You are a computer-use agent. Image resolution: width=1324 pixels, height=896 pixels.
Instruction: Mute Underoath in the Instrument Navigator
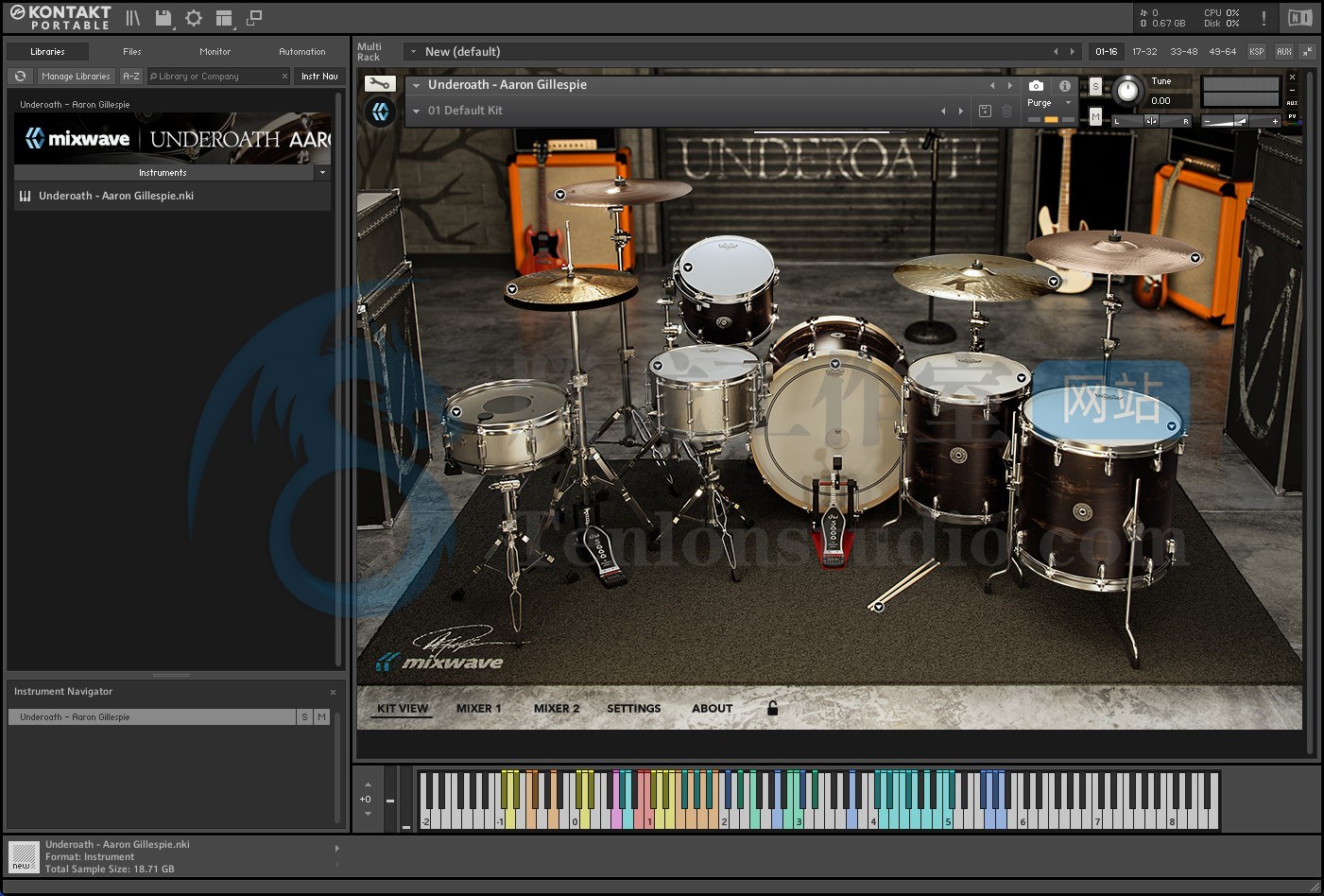click(322, 717)
